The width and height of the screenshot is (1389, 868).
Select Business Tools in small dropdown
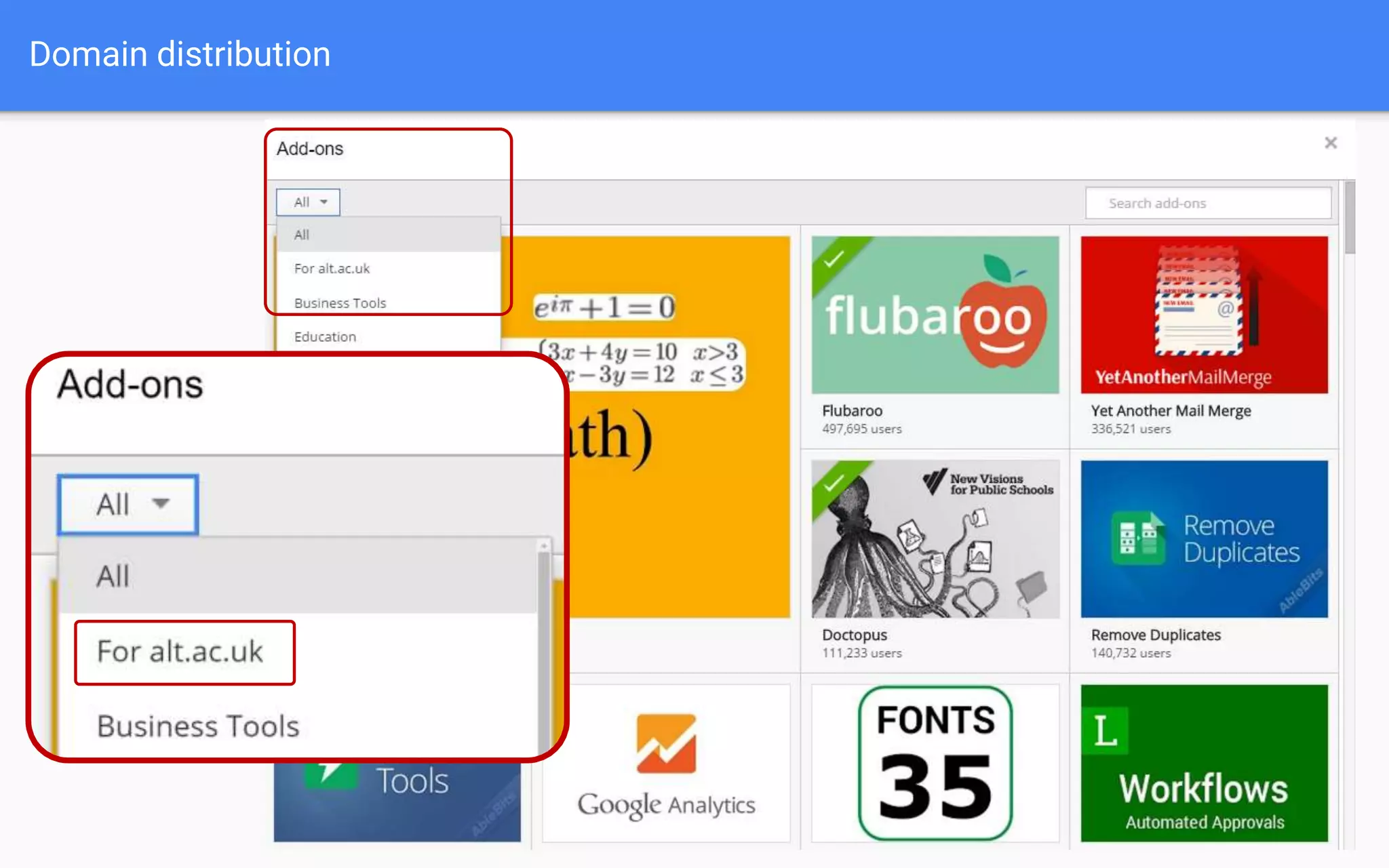(389, 303)
